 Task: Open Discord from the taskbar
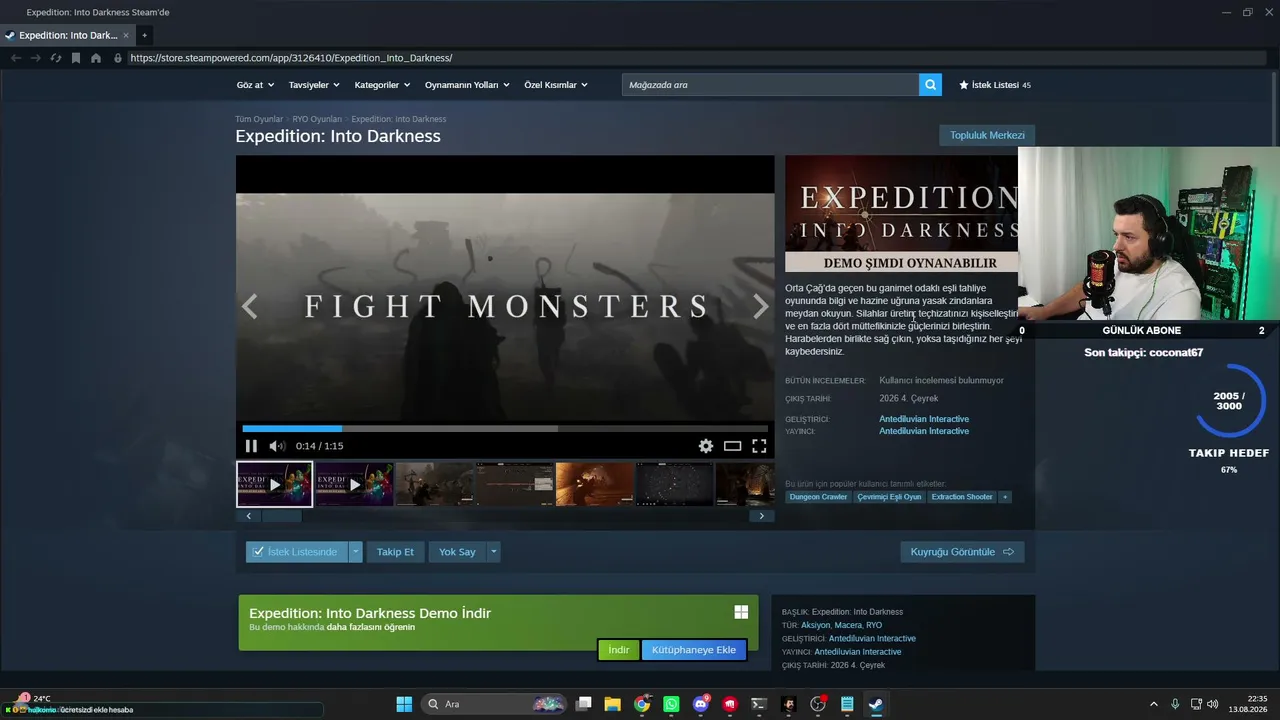(x=701, y=704)
